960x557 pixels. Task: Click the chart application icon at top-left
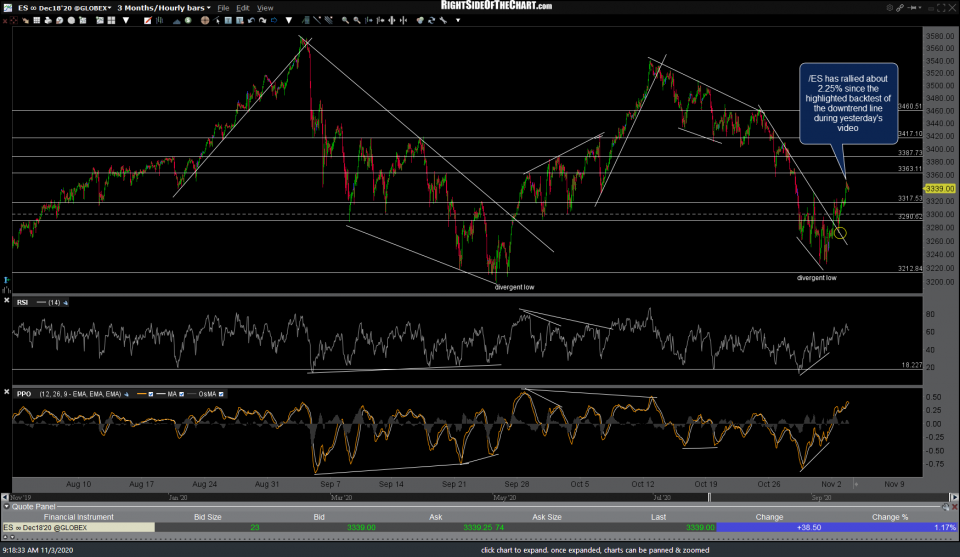(x=7, y=7)
